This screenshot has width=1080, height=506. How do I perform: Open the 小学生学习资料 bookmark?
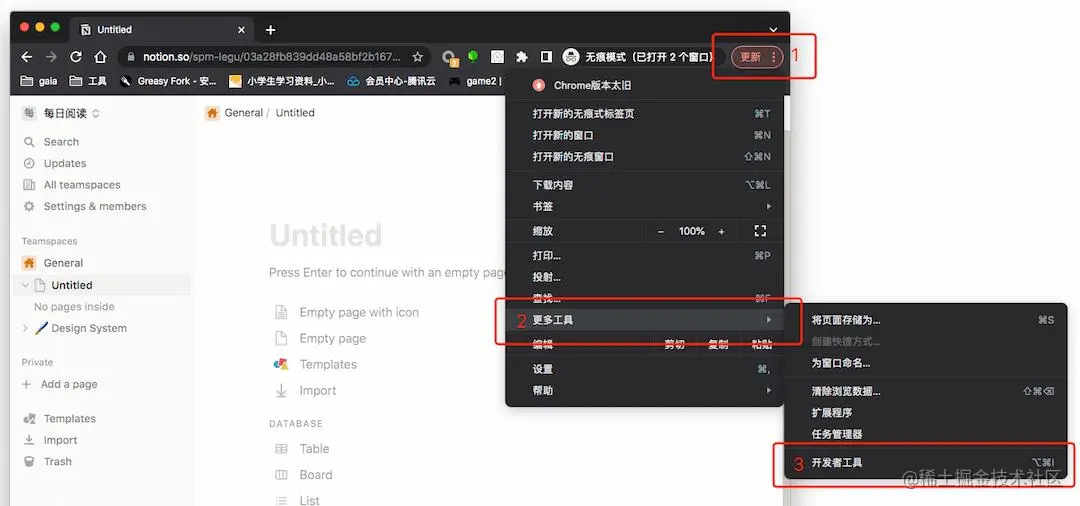point(282,81)
